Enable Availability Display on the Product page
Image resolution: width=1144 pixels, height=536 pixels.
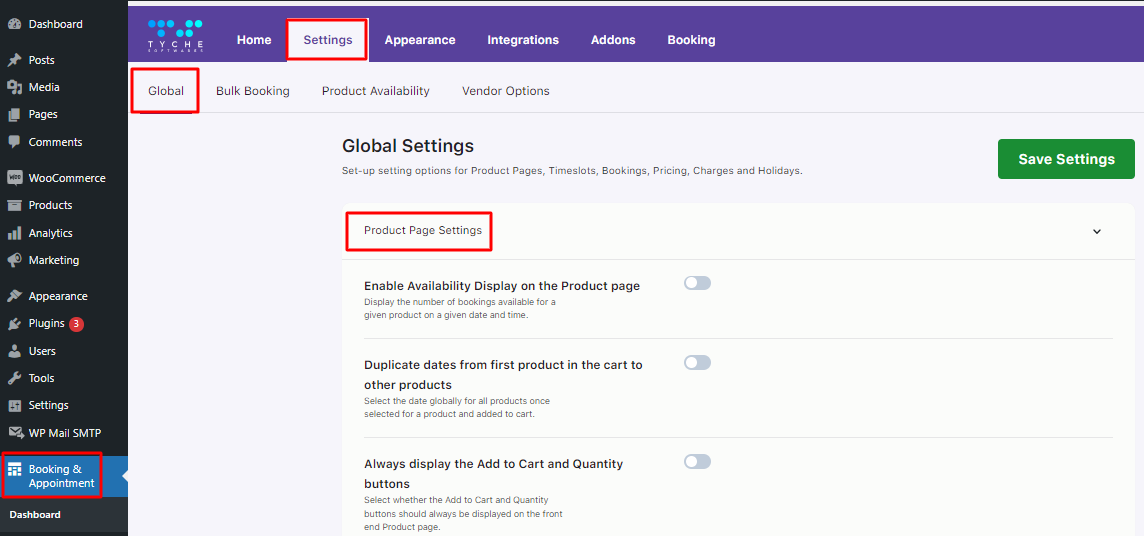(697, 283)
